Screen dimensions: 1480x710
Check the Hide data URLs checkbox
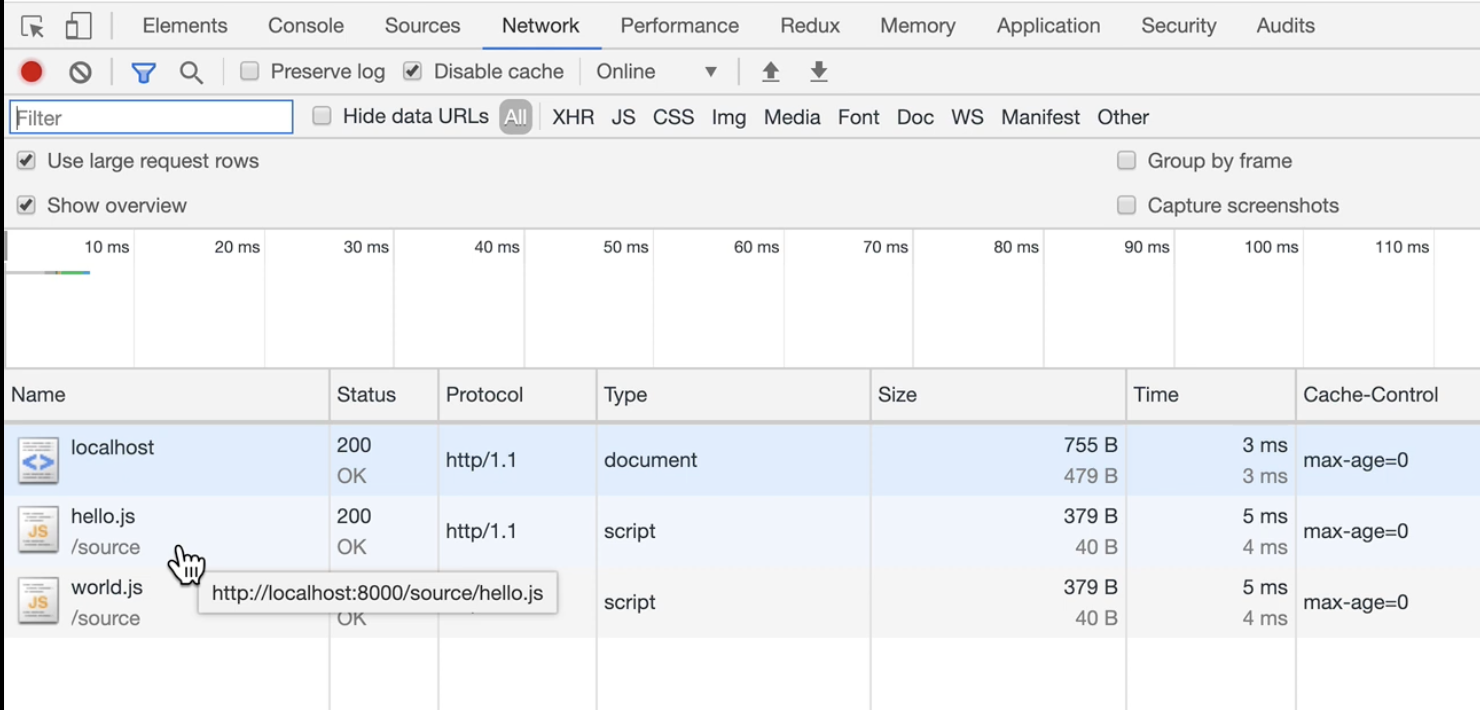click(322, 116)
